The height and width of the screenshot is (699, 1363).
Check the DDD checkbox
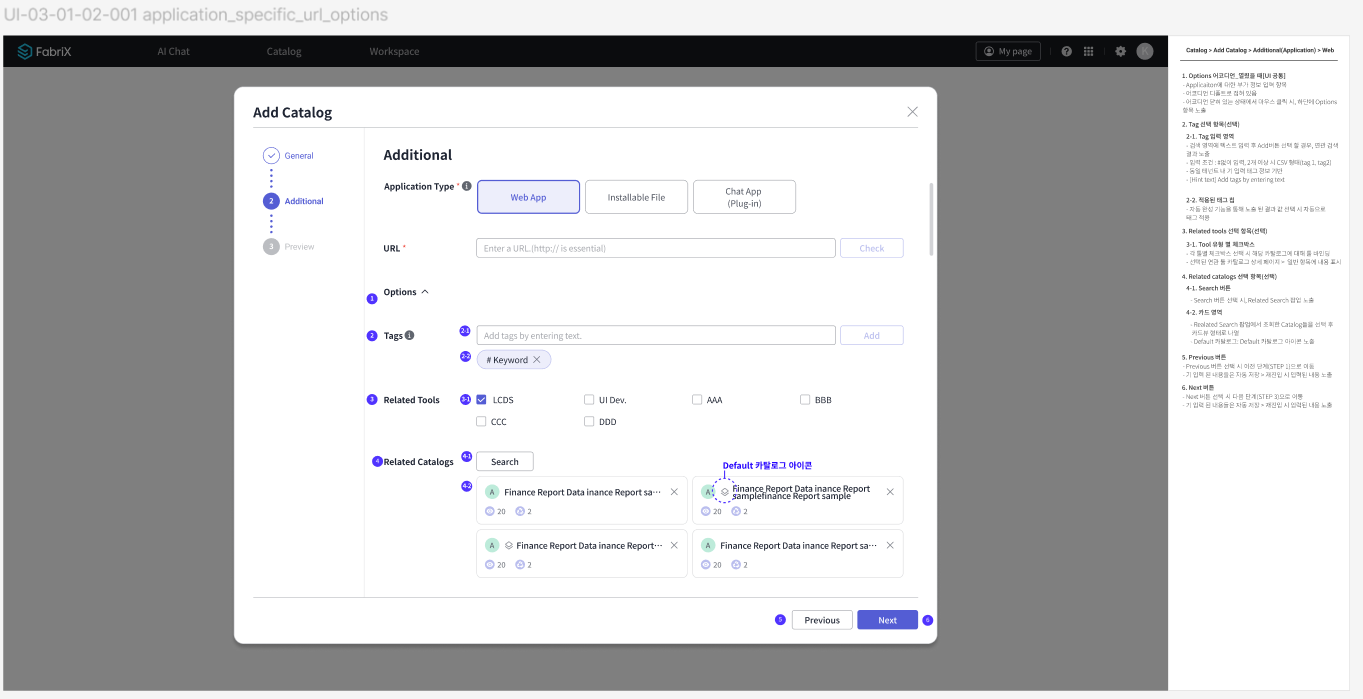pyautogui.click(x=589, y=421)
